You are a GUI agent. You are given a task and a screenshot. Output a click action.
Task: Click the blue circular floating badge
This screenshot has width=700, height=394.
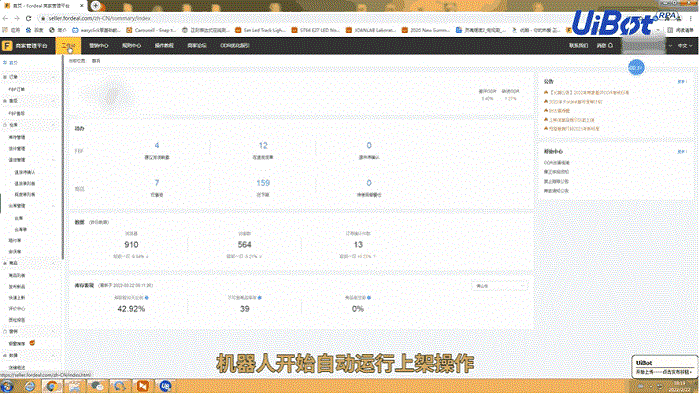tap(636, 68)
